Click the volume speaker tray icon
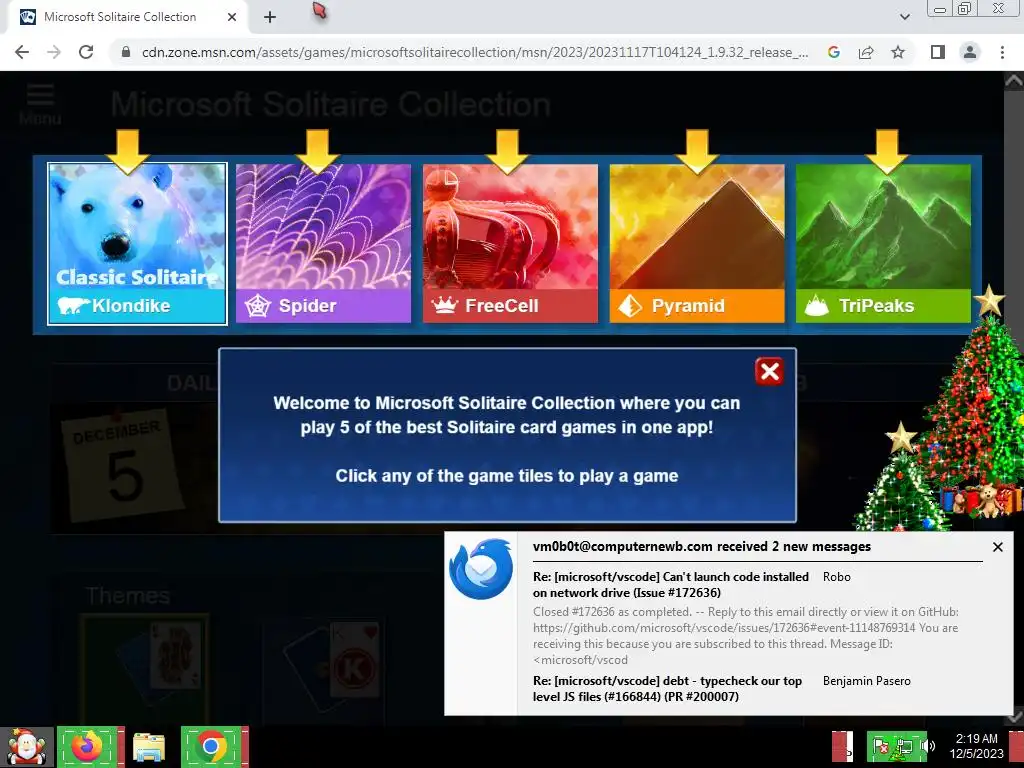The image size is (1024, 768). pyautogui.click(x=929, y=746)
